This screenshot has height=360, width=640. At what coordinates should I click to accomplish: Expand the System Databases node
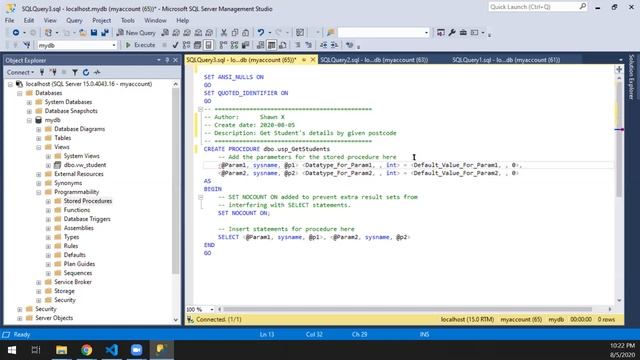point(29,102)
